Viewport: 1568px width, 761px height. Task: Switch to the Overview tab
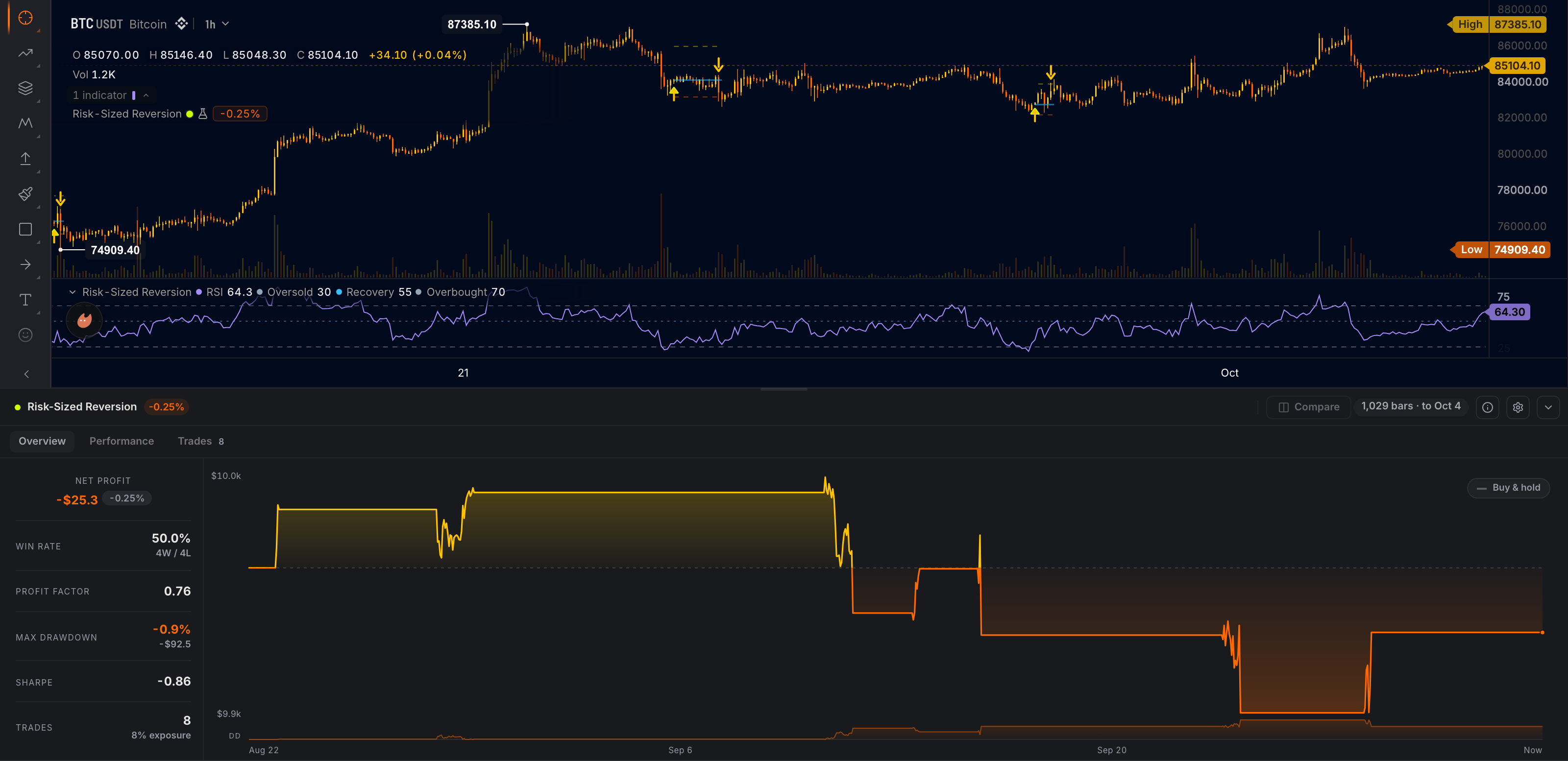click(42, 442)
